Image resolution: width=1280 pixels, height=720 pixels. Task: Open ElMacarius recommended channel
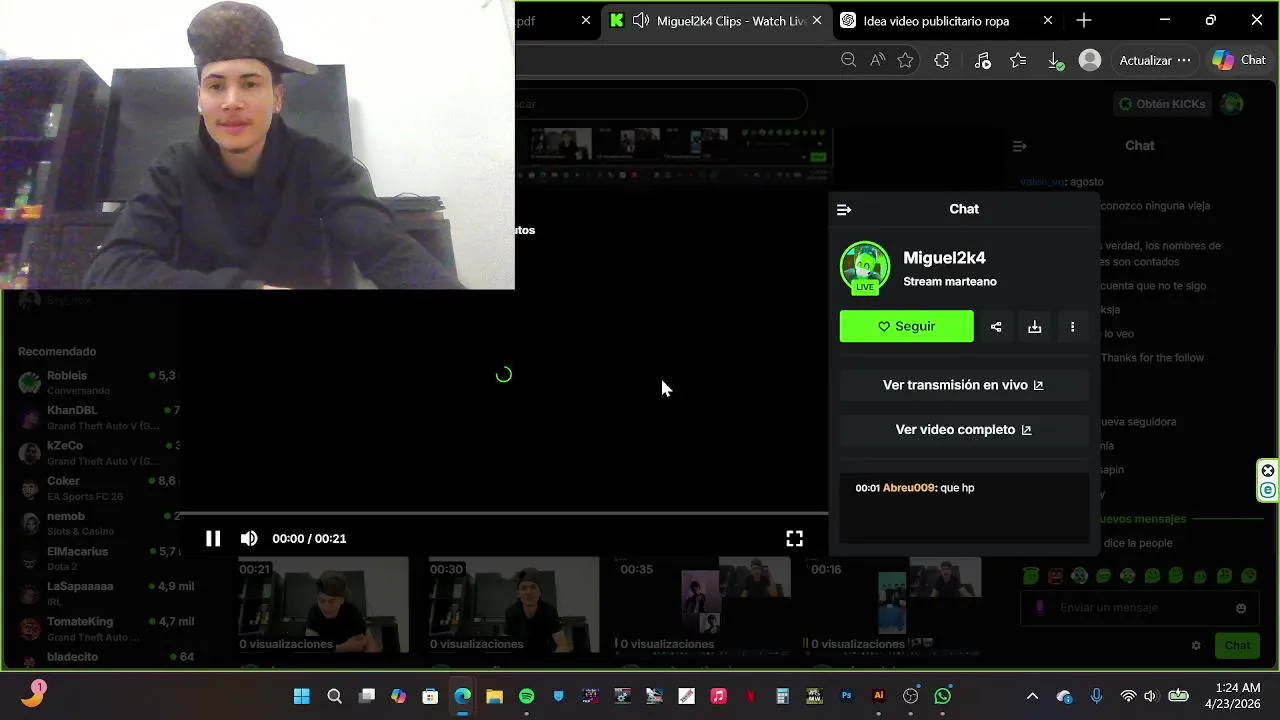point(98,558)
